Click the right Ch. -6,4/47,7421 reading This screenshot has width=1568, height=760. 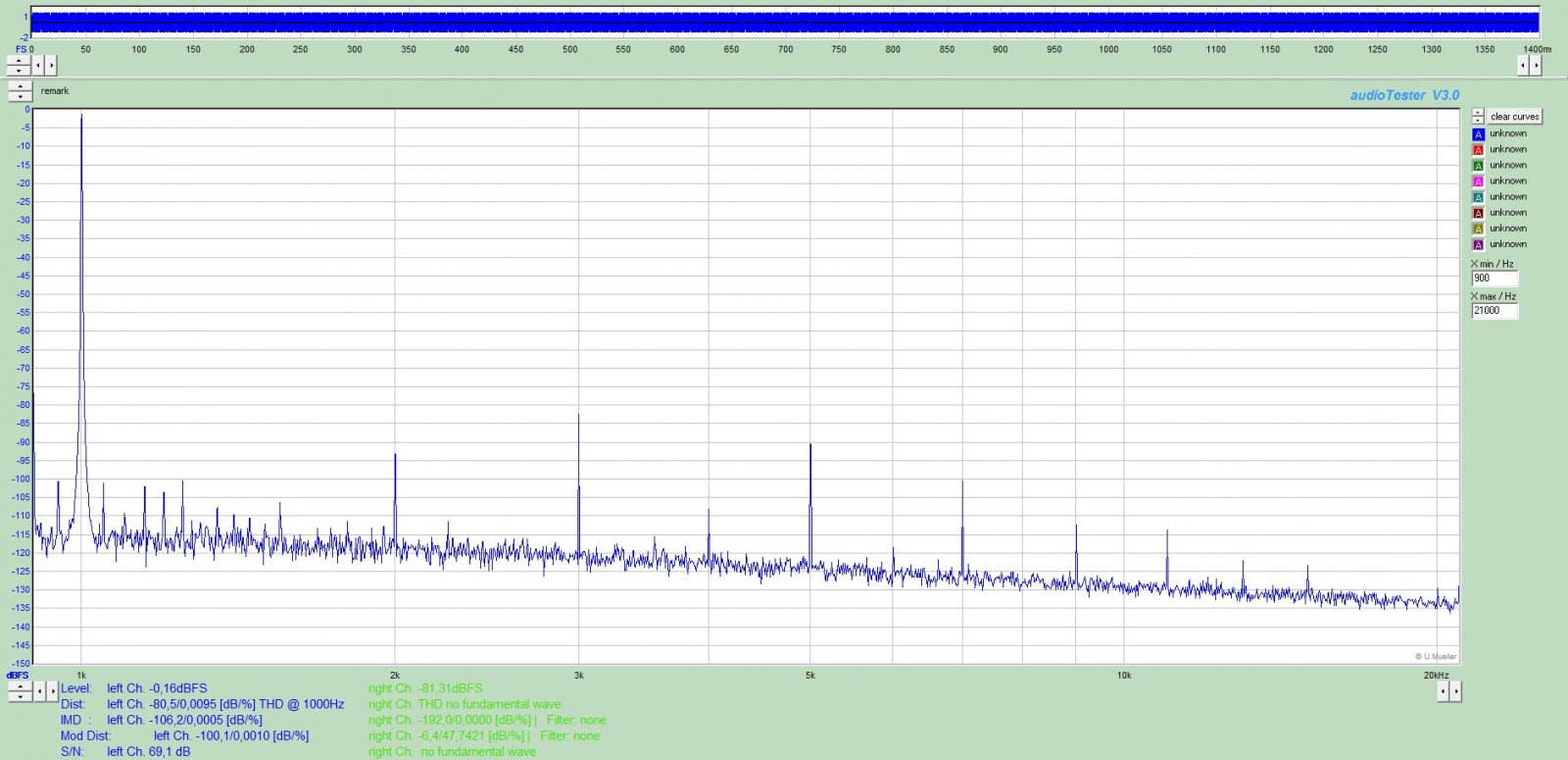447,735
